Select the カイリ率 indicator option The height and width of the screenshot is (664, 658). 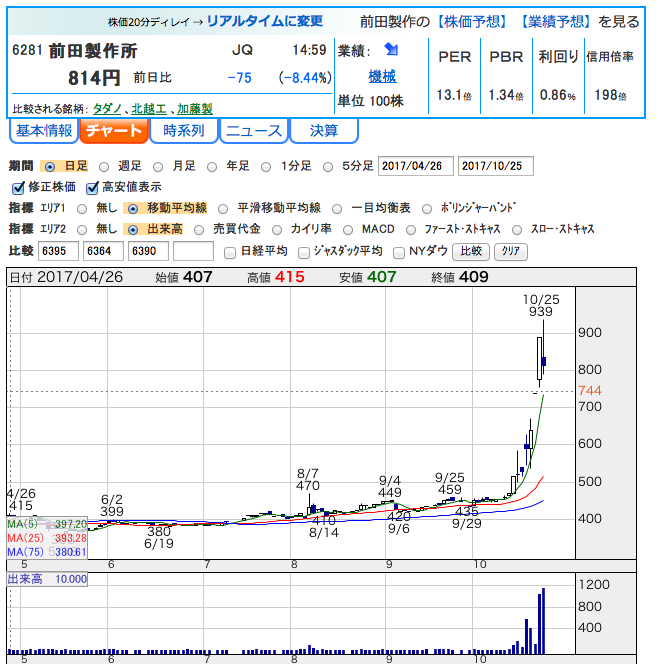click(x=277, y=230)
